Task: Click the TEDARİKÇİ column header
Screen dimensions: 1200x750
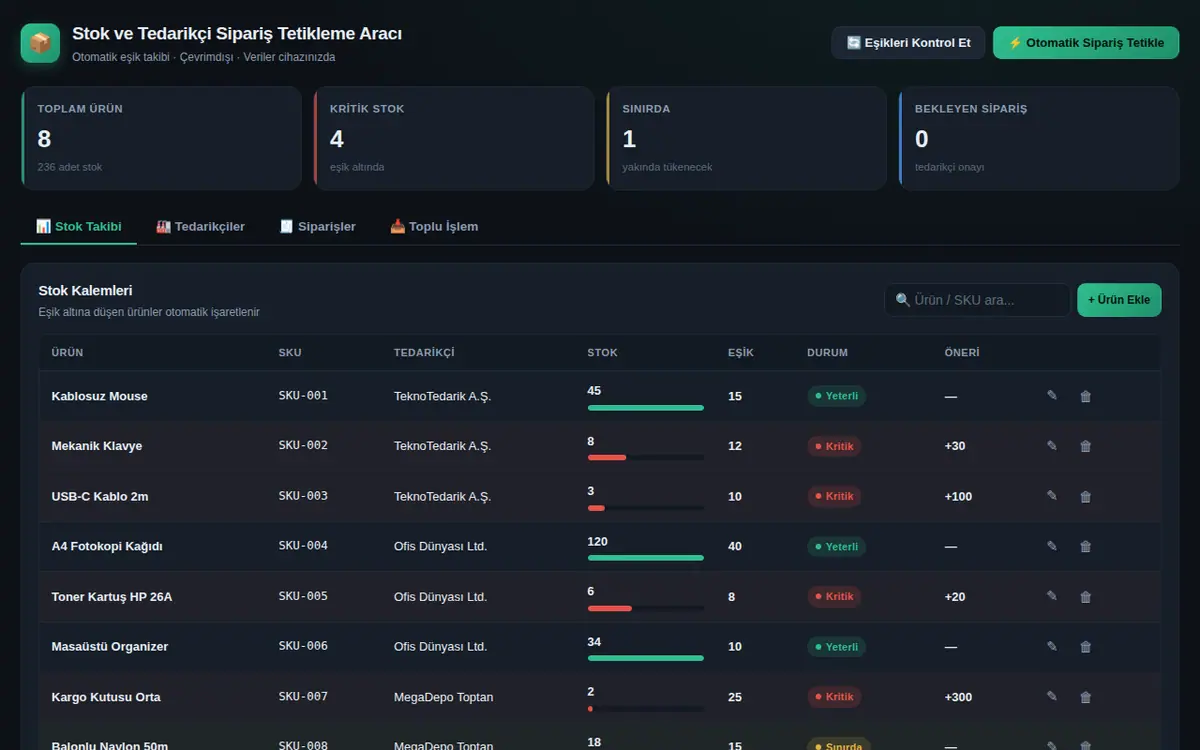Action: [424, 353]
